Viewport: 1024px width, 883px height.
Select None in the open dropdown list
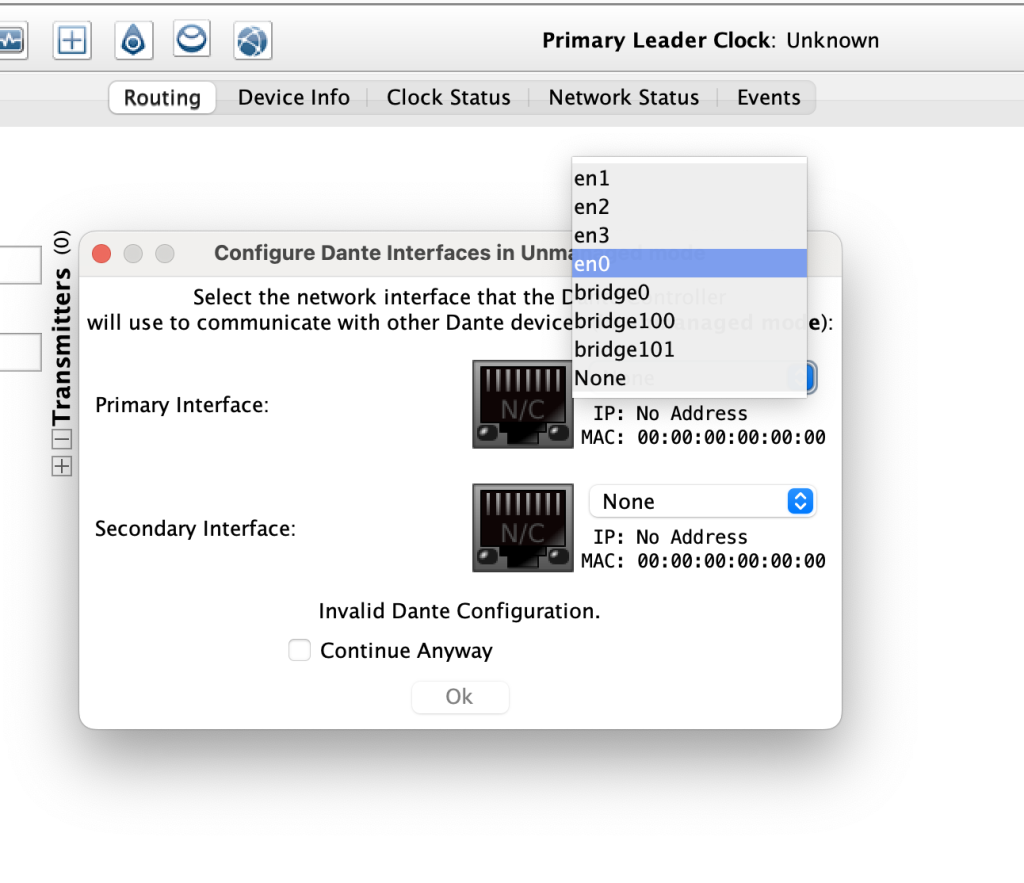click(689, 378)
